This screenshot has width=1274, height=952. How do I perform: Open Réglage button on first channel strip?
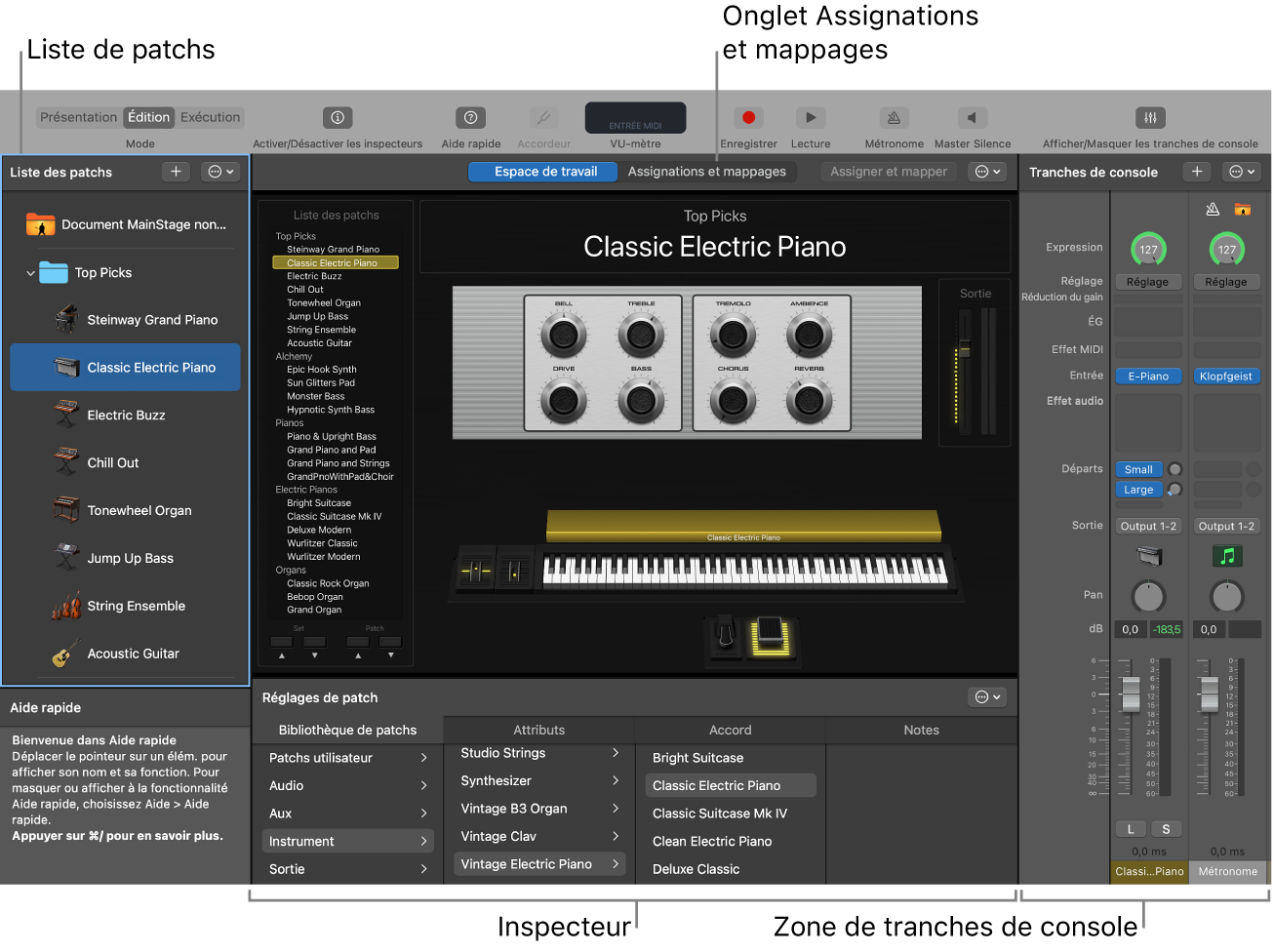(1148, 282)
